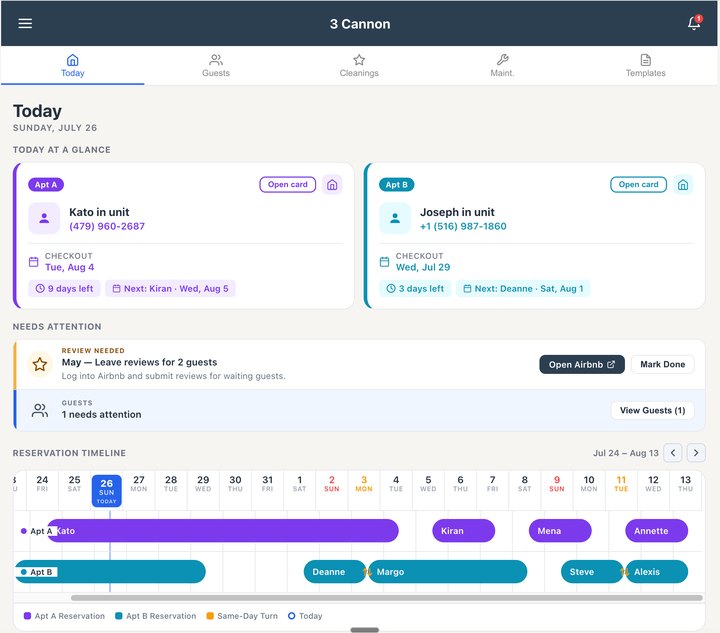Click the Apt B Reservation legend swatch

(119, 616)
